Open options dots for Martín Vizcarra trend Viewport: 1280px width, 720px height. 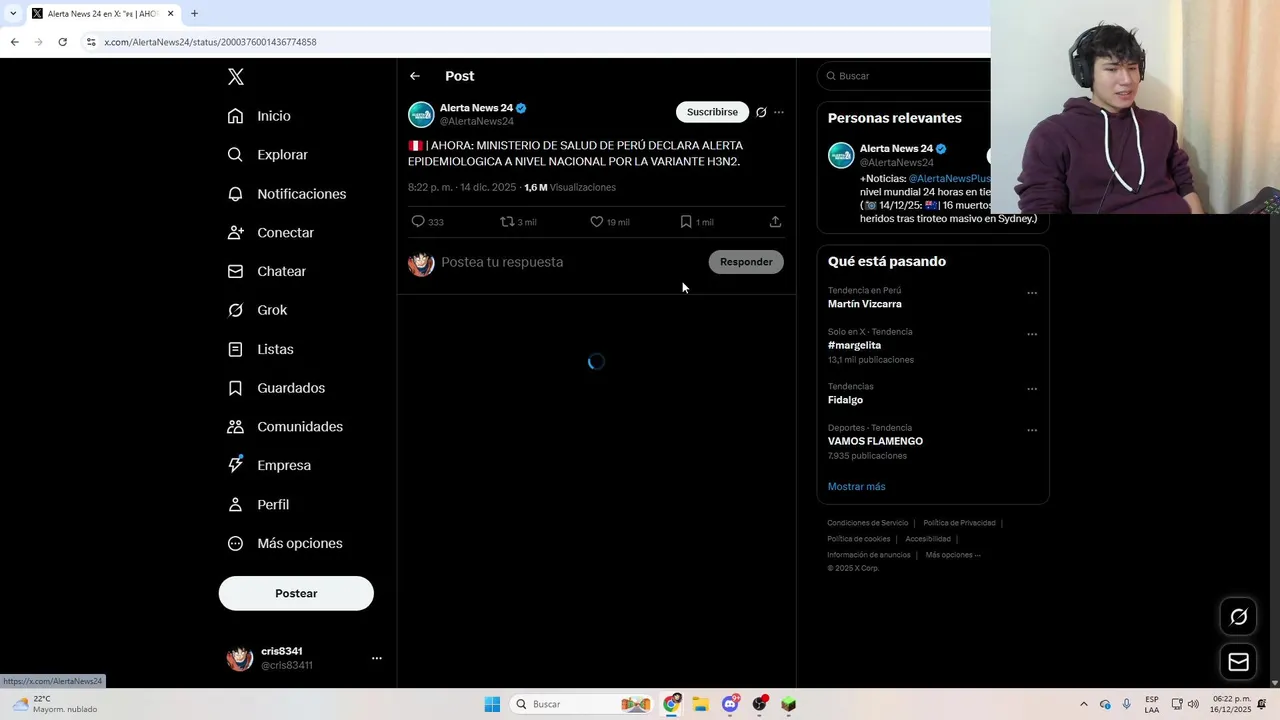(x=1032, y=293)
